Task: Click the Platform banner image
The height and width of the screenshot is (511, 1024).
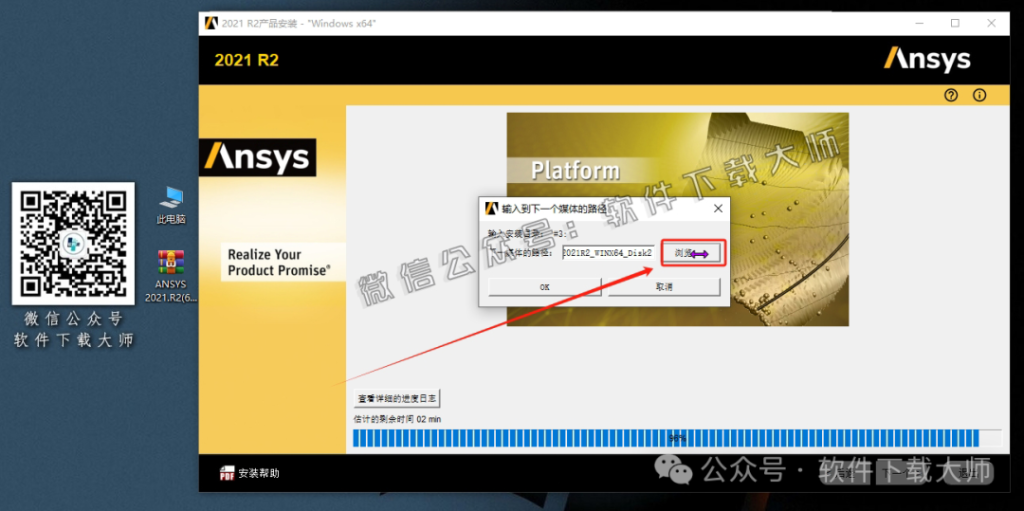Action: tap(678, 220)
